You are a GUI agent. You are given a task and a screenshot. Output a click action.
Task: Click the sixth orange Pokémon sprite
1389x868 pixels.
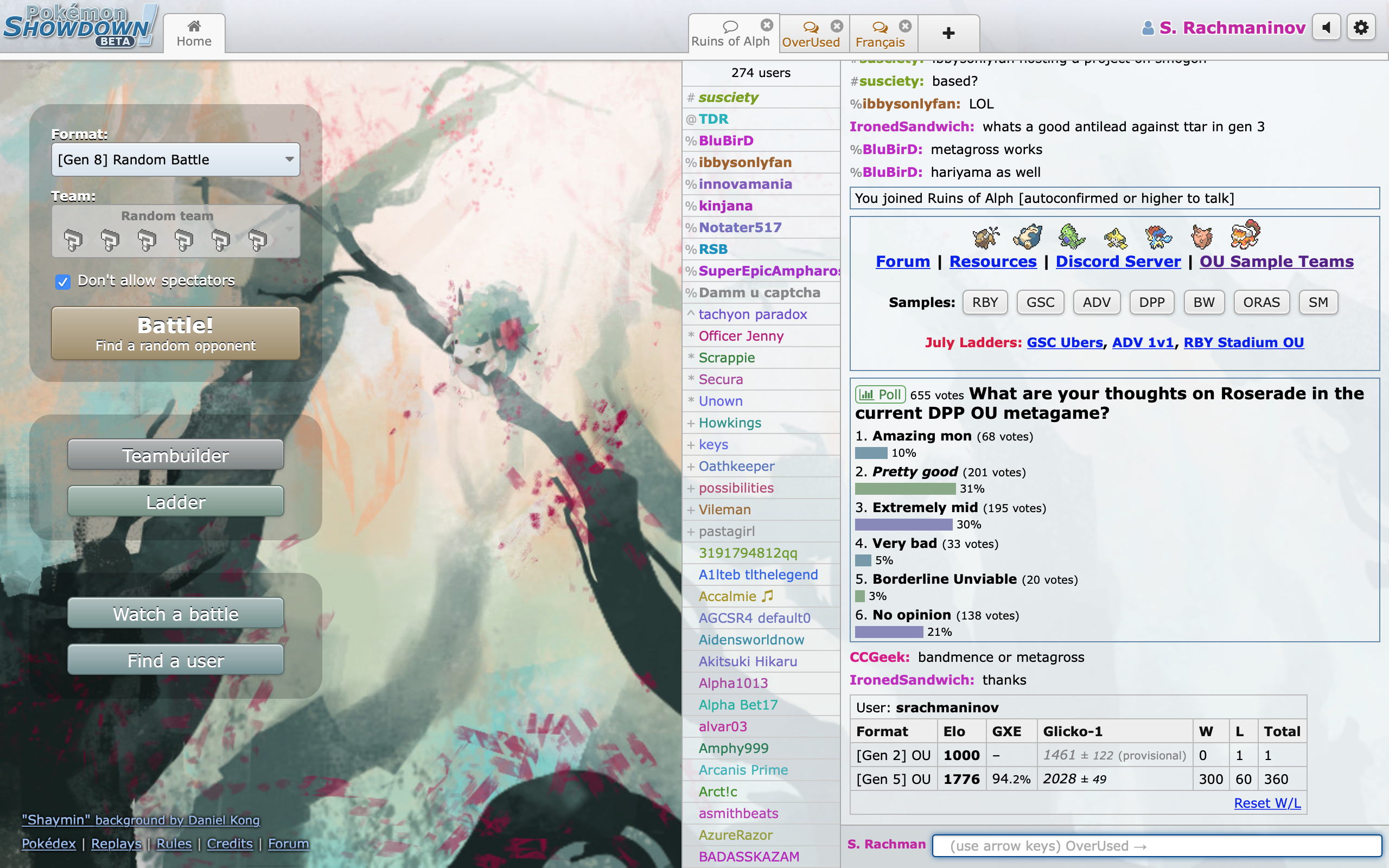1201,237
